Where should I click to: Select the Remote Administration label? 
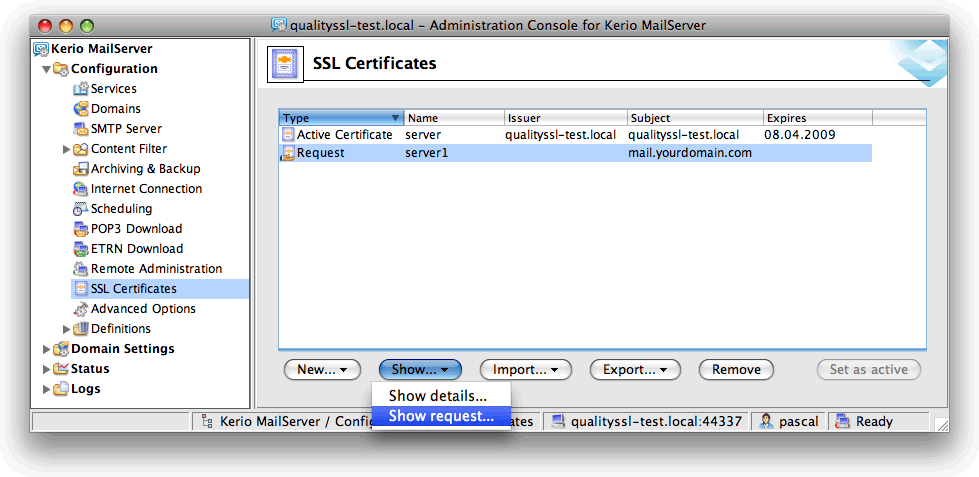pyautogui.click(x=156, y=268)
